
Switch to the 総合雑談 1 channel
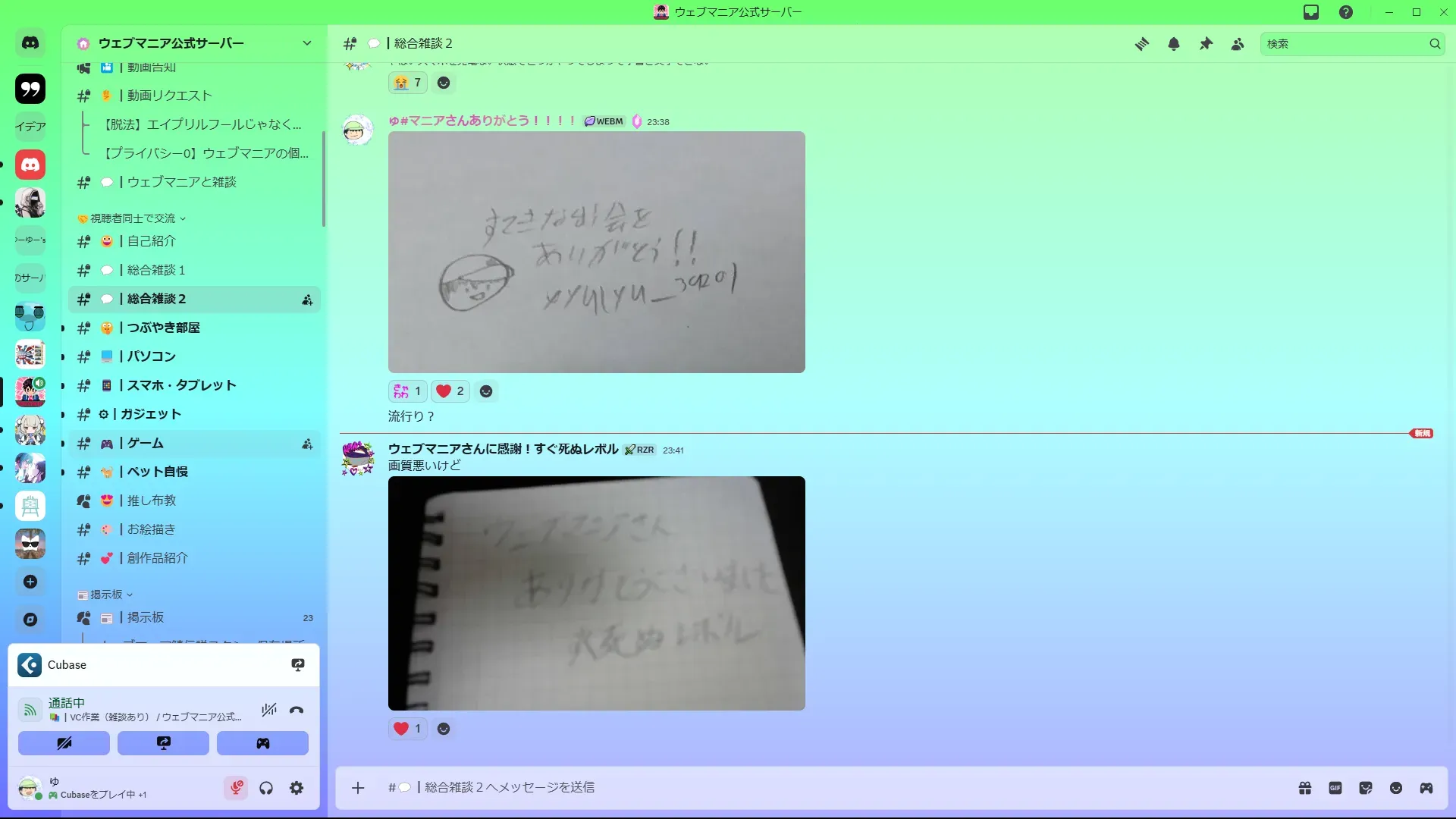coord(156,270)
